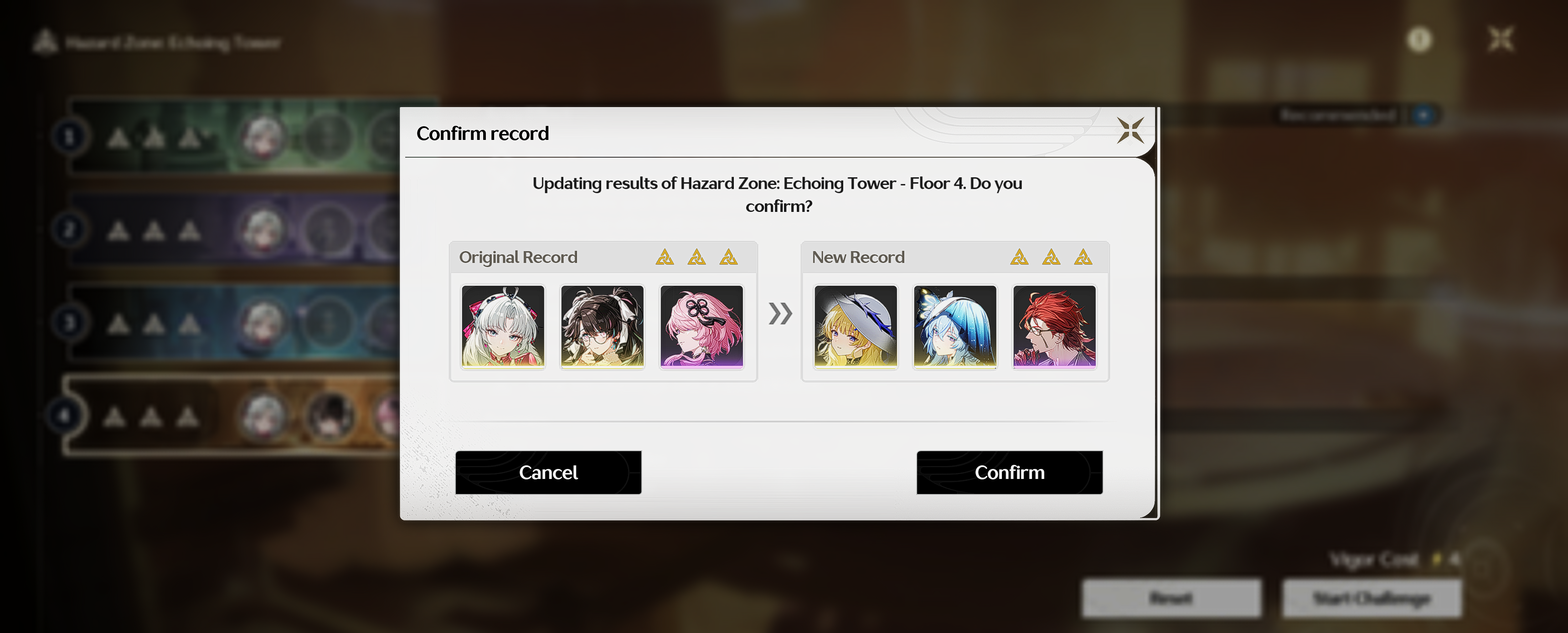
Task: Select the brown-haired glasses character portrait
Action: click(602, 327)
